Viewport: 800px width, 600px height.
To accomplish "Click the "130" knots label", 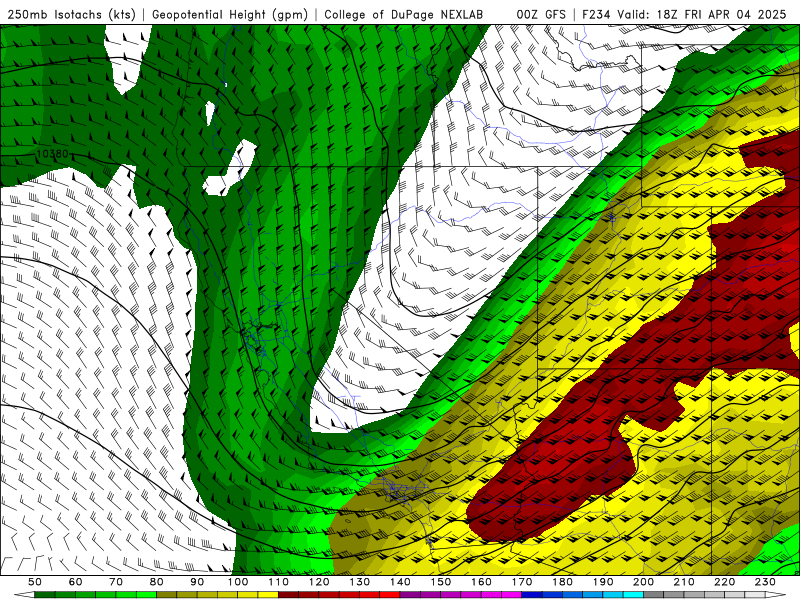I will 360,582.
